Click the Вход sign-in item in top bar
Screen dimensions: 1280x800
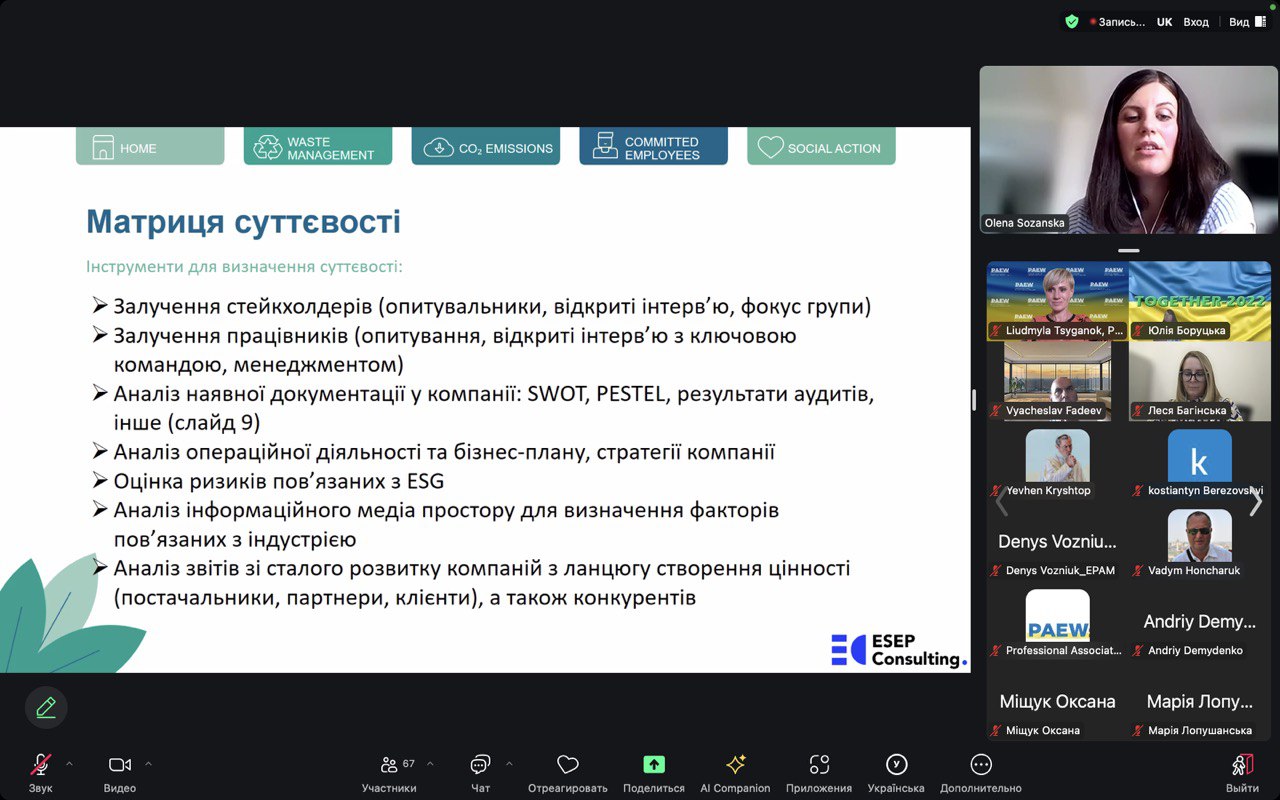point(1196,22)
